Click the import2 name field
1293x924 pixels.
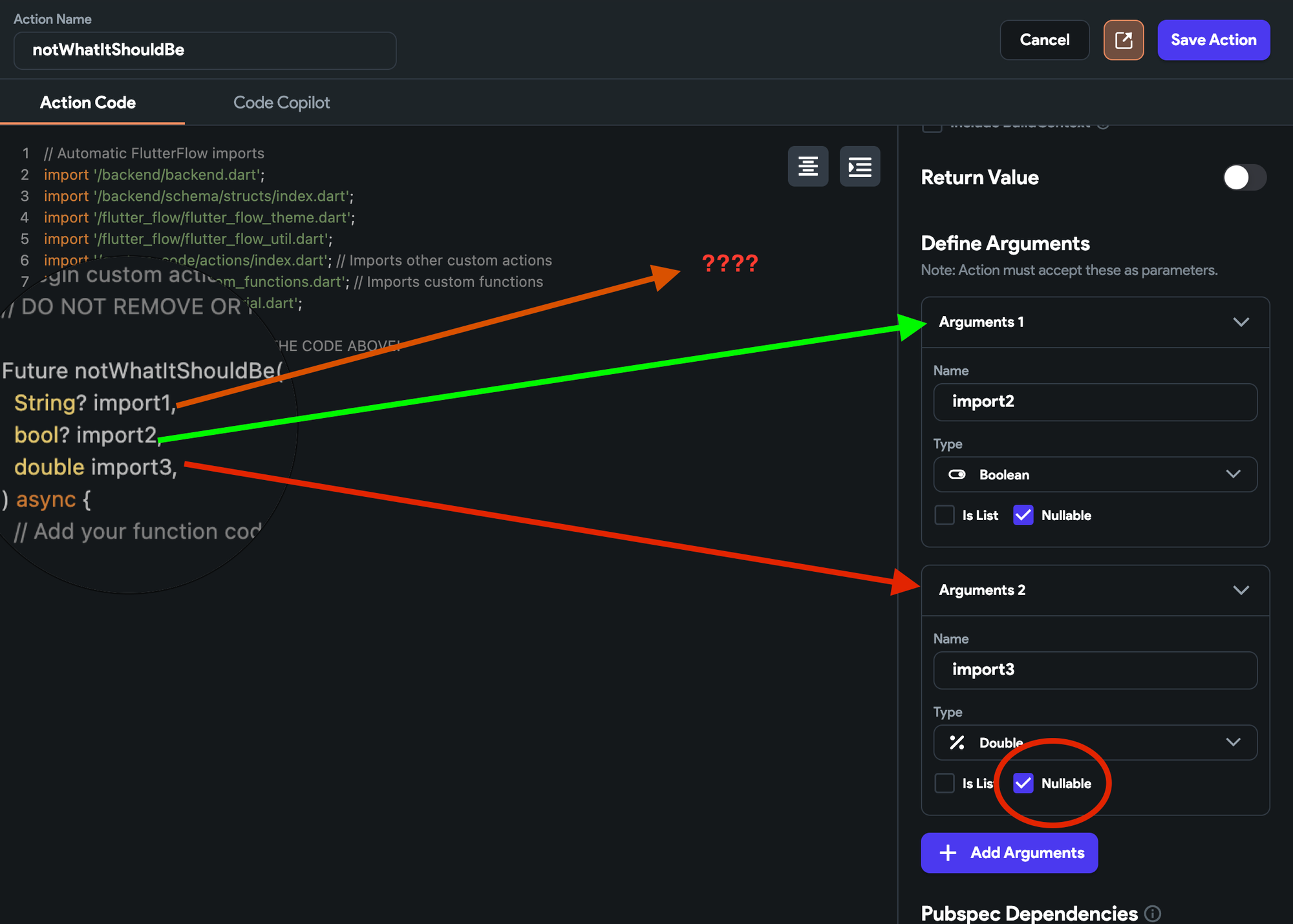pos(1095,402)
